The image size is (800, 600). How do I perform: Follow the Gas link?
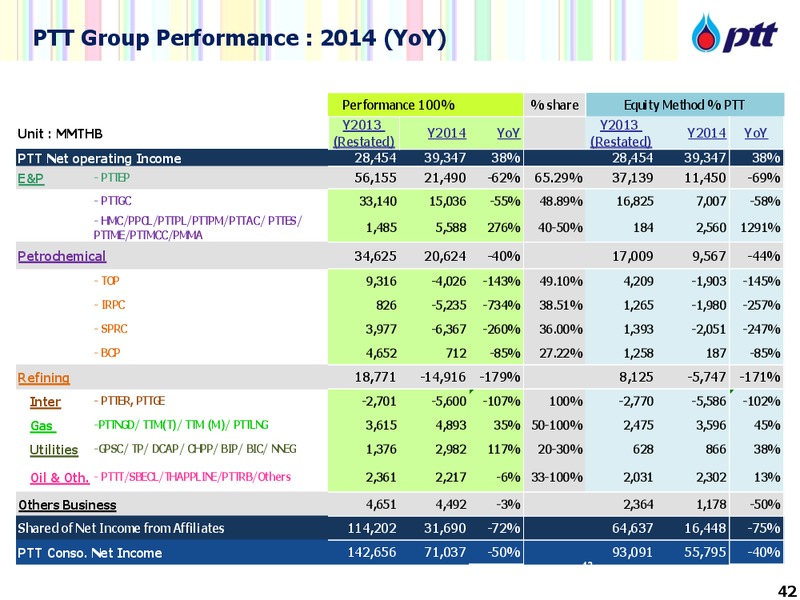pos(43,426)
